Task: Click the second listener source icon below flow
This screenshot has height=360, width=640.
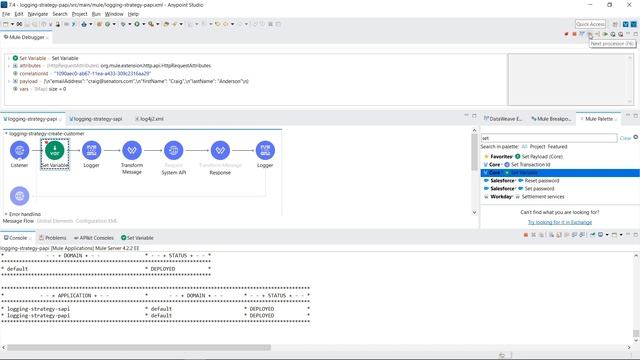Action: click(19, 196)
